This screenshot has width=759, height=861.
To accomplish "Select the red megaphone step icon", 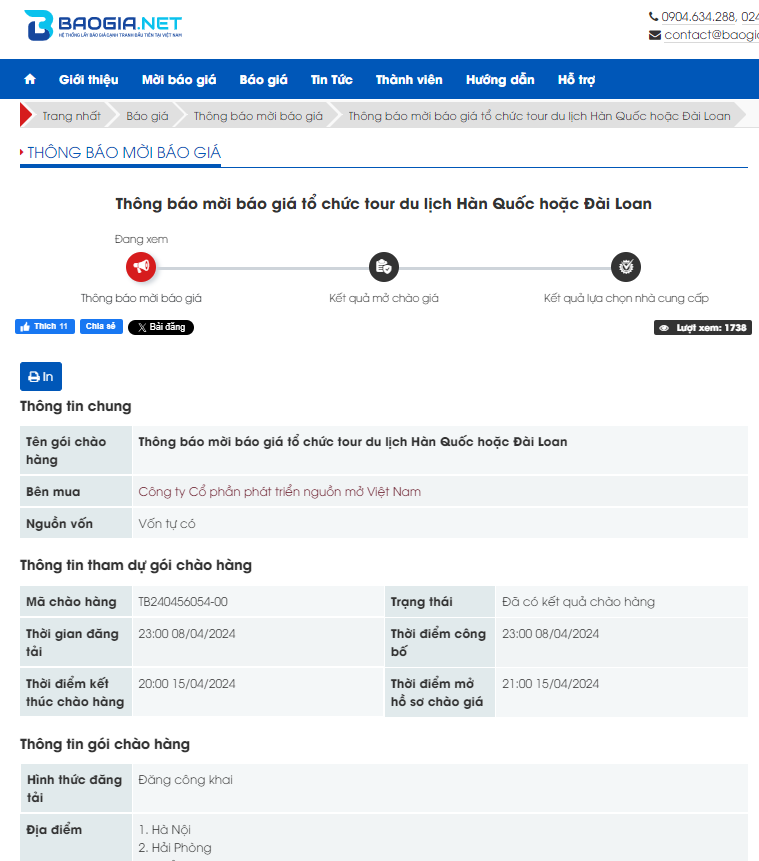I will pos(141,267).
